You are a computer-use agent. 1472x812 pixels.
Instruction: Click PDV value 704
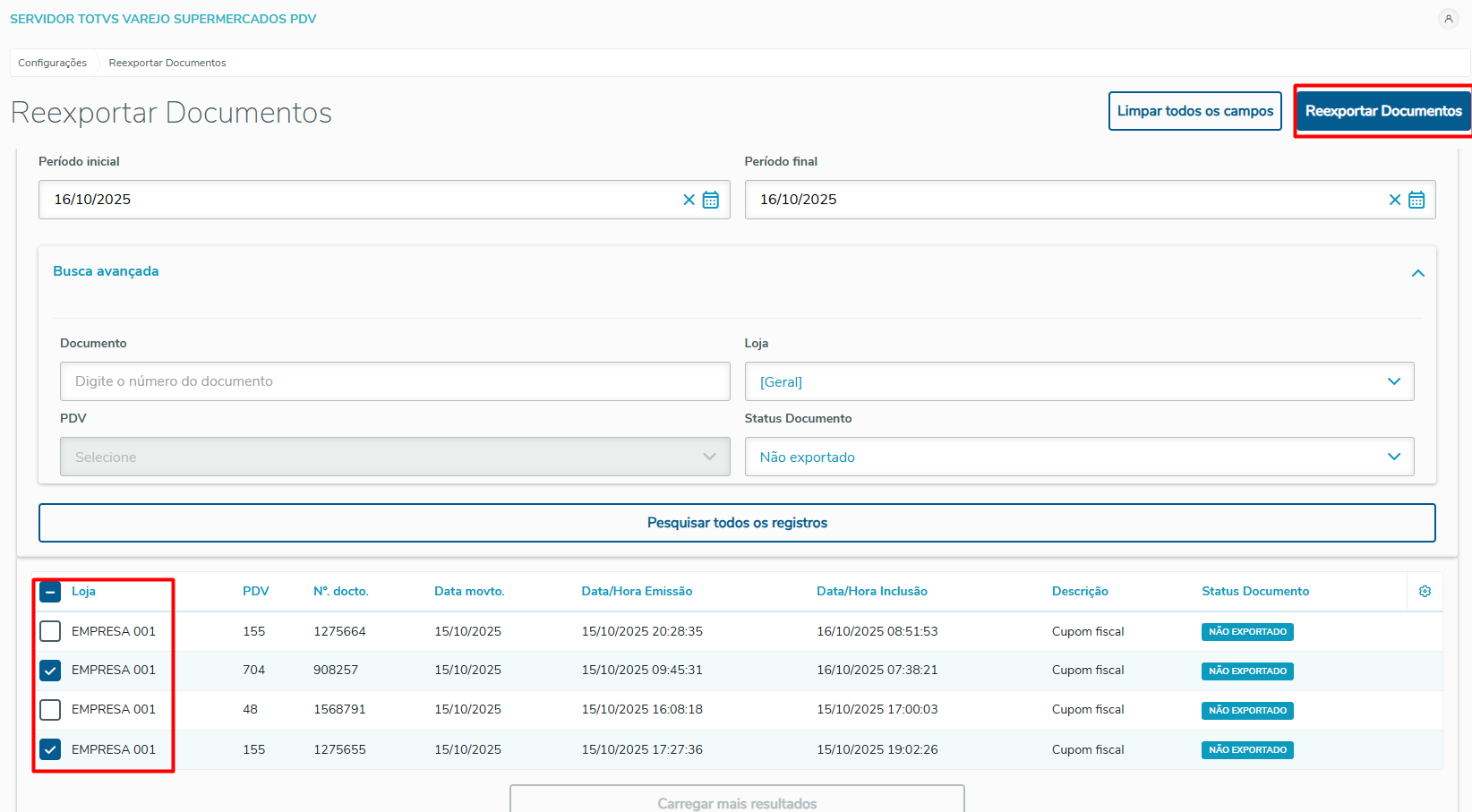point(254,670)
